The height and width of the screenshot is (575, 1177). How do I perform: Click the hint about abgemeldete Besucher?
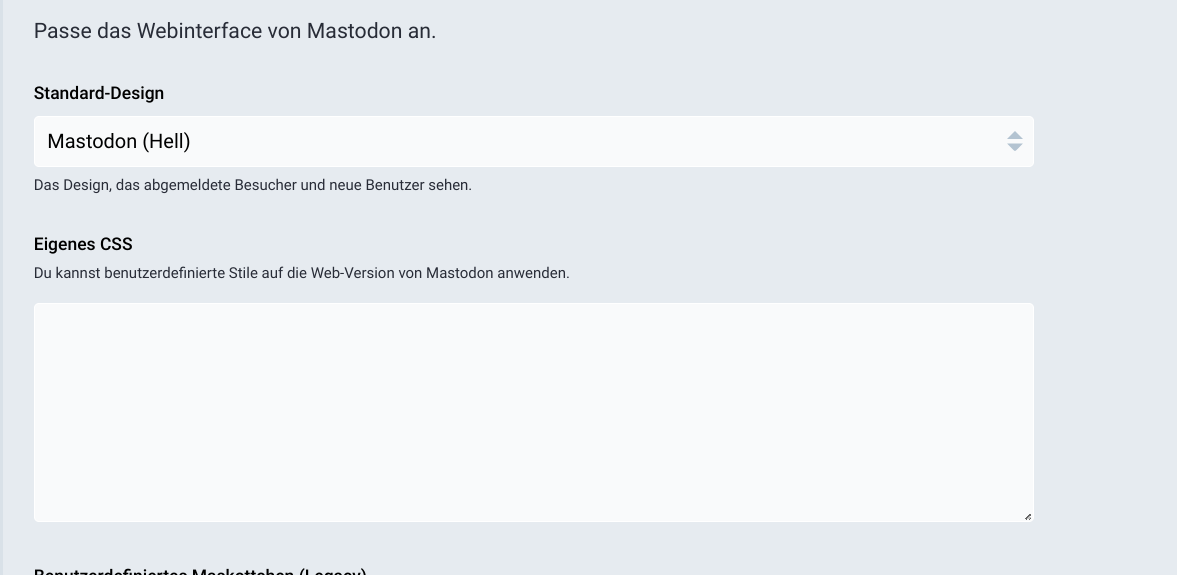coord(252,185)
